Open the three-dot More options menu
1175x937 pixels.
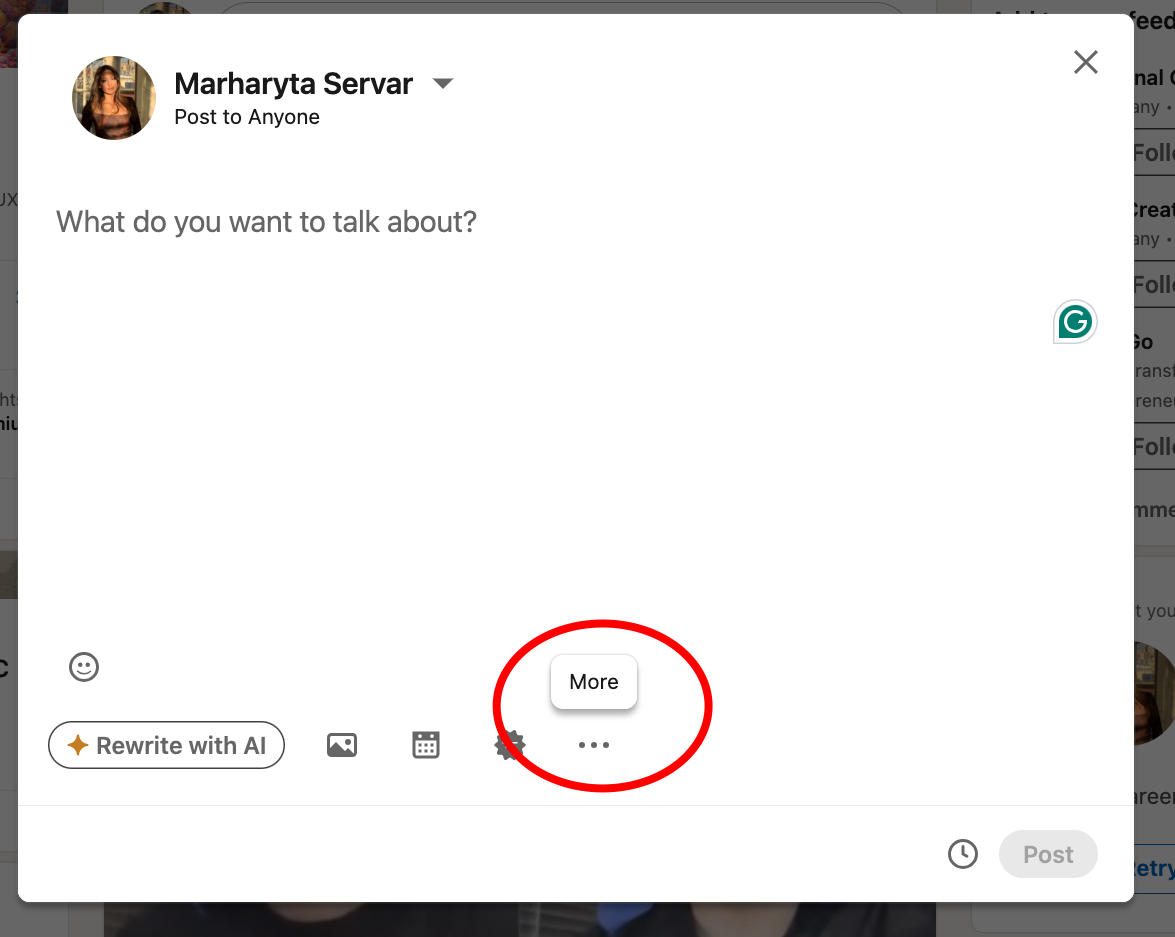pos(593,744)
